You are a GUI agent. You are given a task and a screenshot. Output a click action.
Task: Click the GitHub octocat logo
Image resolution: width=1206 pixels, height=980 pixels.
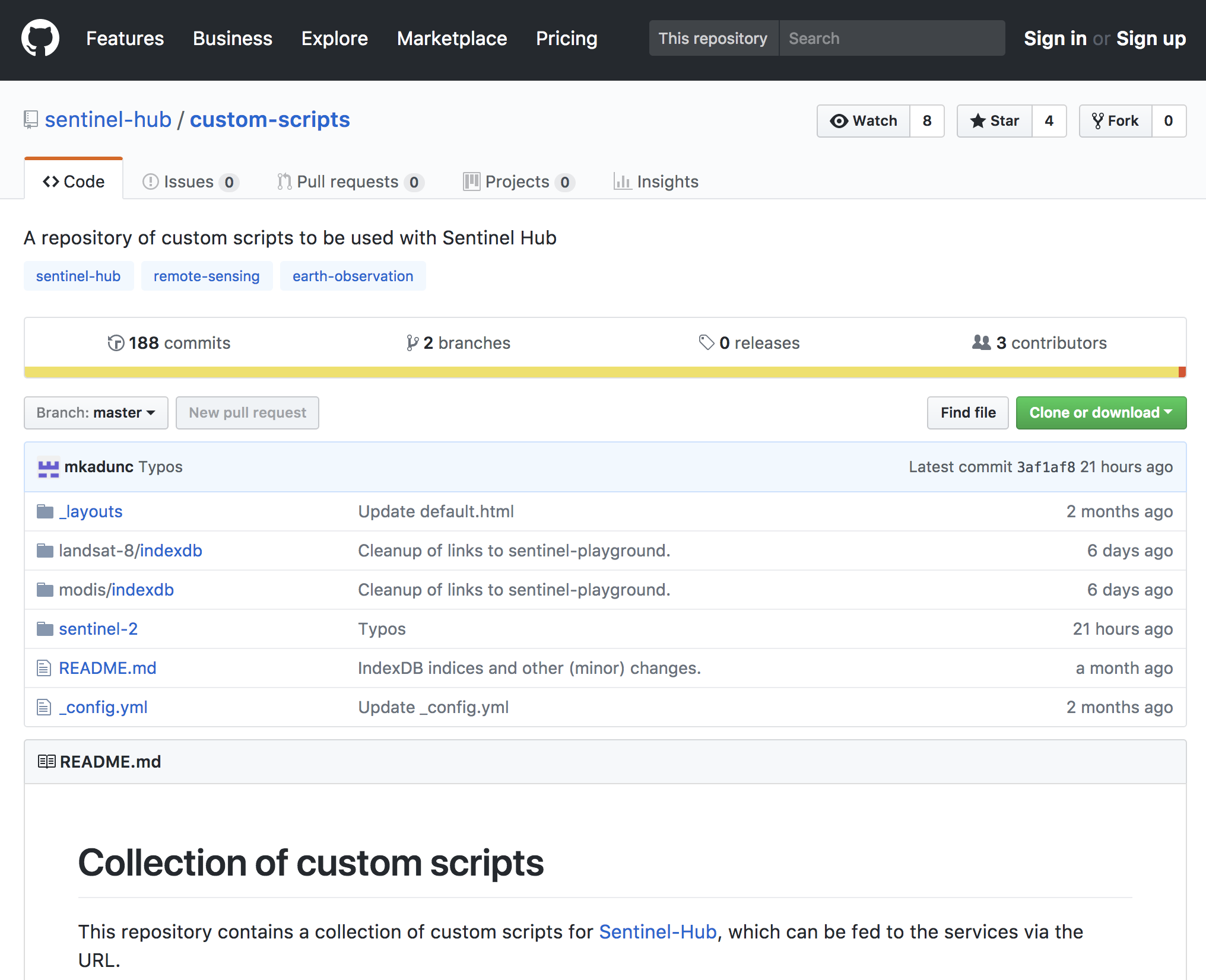40,38
